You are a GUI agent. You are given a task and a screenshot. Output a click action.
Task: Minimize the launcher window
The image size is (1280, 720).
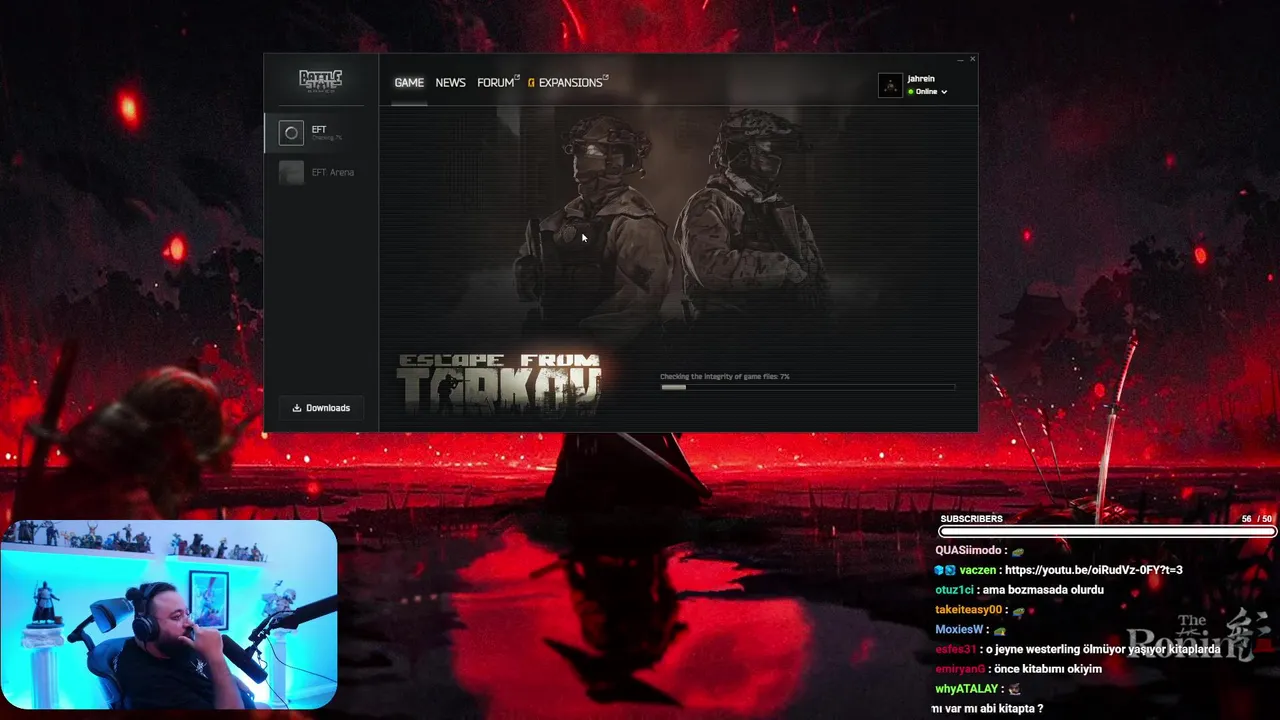(960, 60)
